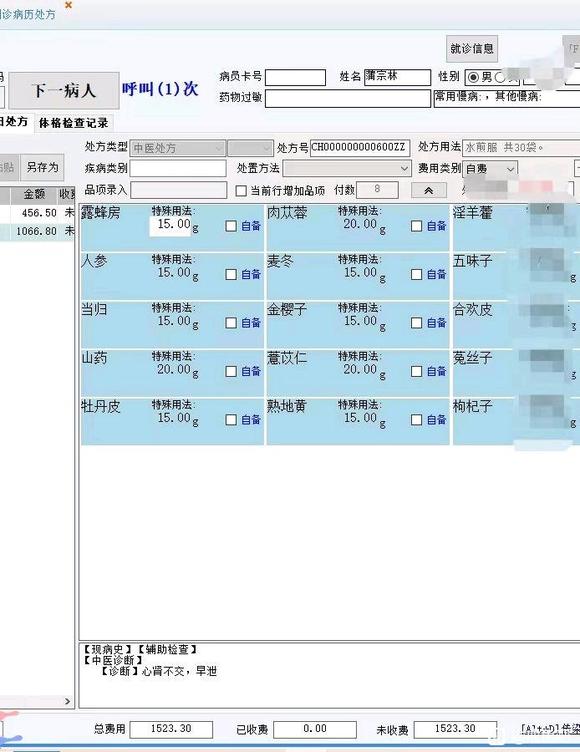This screenshot has width=580, height=752.
Task: Select the 当归 herb name
Action: click(94, 310)
